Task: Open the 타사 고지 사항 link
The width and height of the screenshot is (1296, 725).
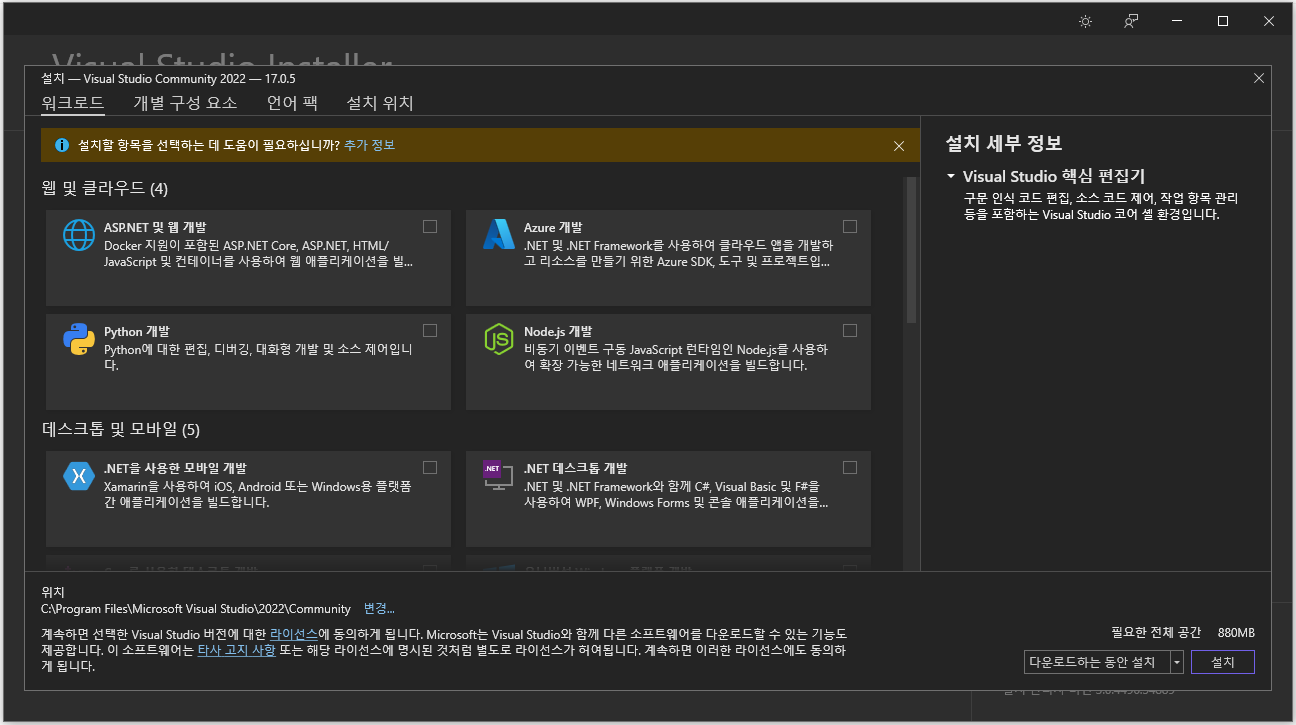Action: [236, 651]
